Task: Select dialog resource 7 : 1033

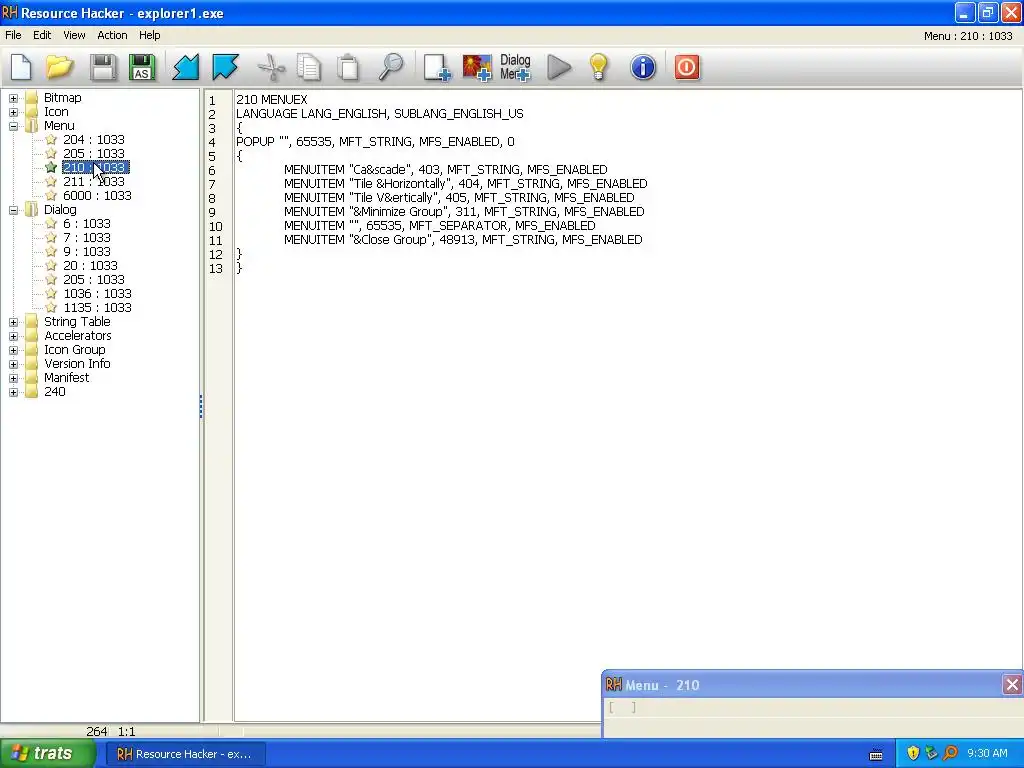Action: (87, 238)
